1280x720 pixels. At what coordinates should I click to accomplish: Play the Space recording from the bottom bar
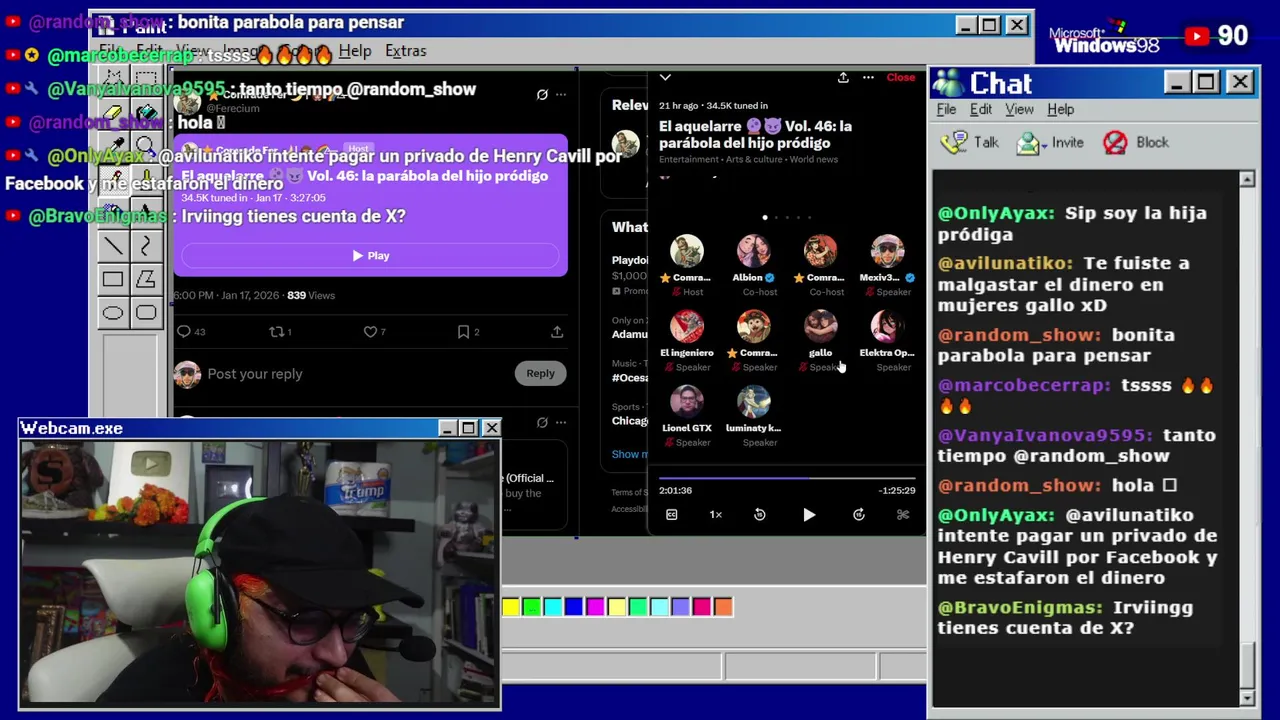pyautogui.click(x=809, y=514)
